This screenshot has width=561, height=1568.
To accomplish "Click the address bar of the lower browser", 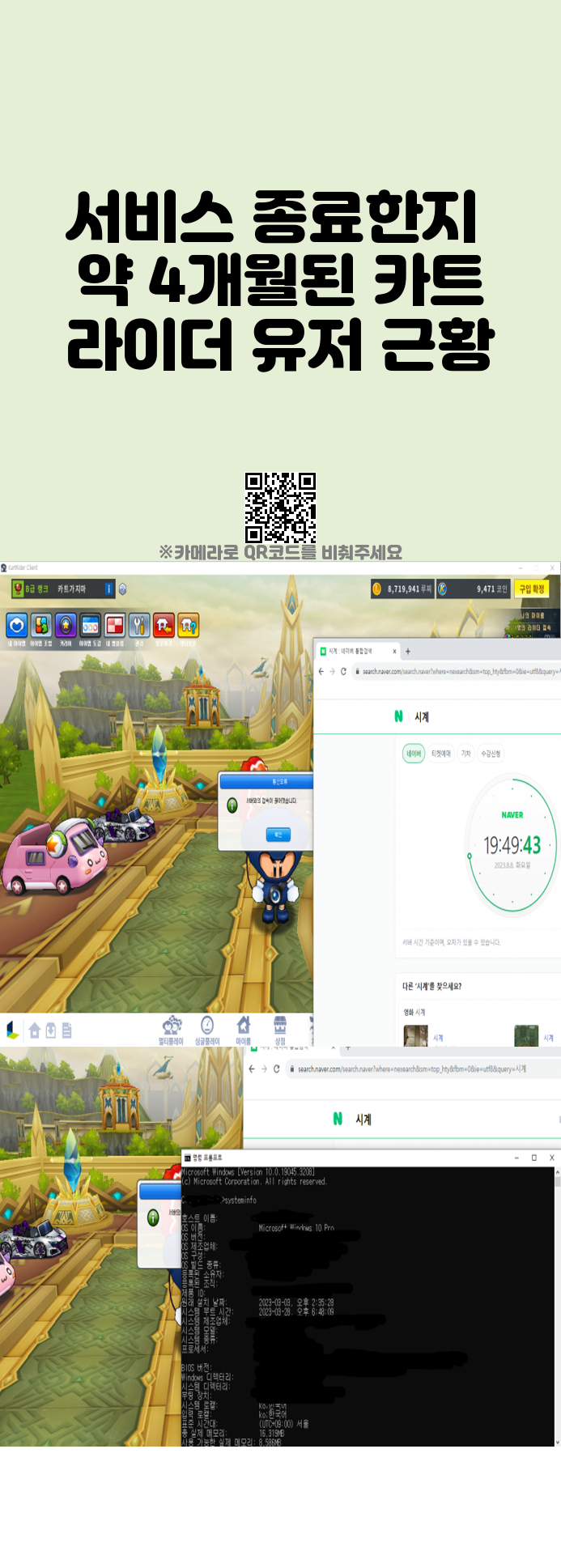I will [423, 1069].
